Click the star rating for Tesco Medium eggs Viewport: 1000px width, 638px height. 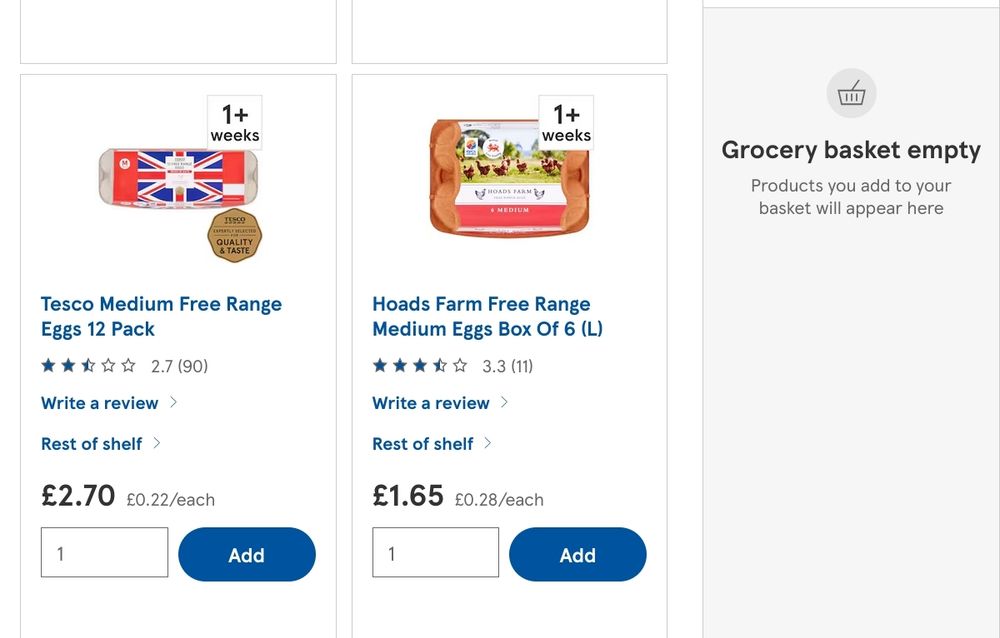(89, 366)
